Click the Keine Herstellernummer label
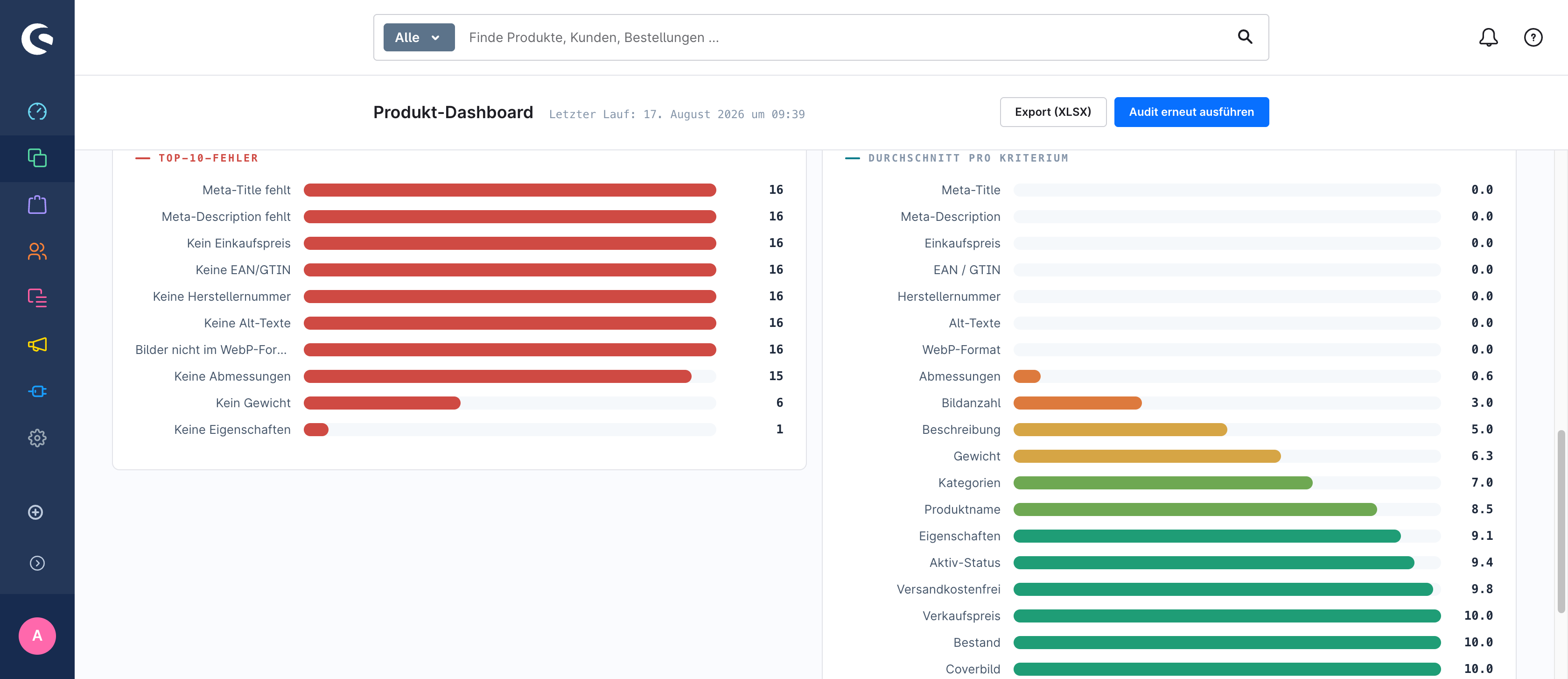This screenshot has width=1568, height=679. tap(222, 297)
